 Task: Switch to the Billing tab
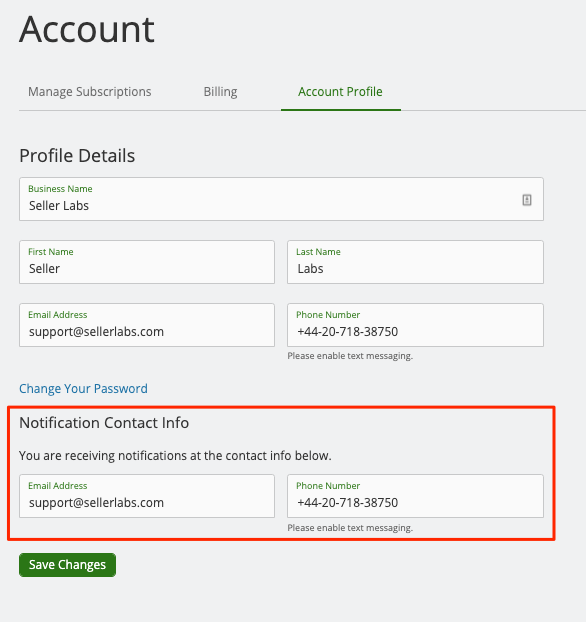pyautogui.click(x=220, y=92)
